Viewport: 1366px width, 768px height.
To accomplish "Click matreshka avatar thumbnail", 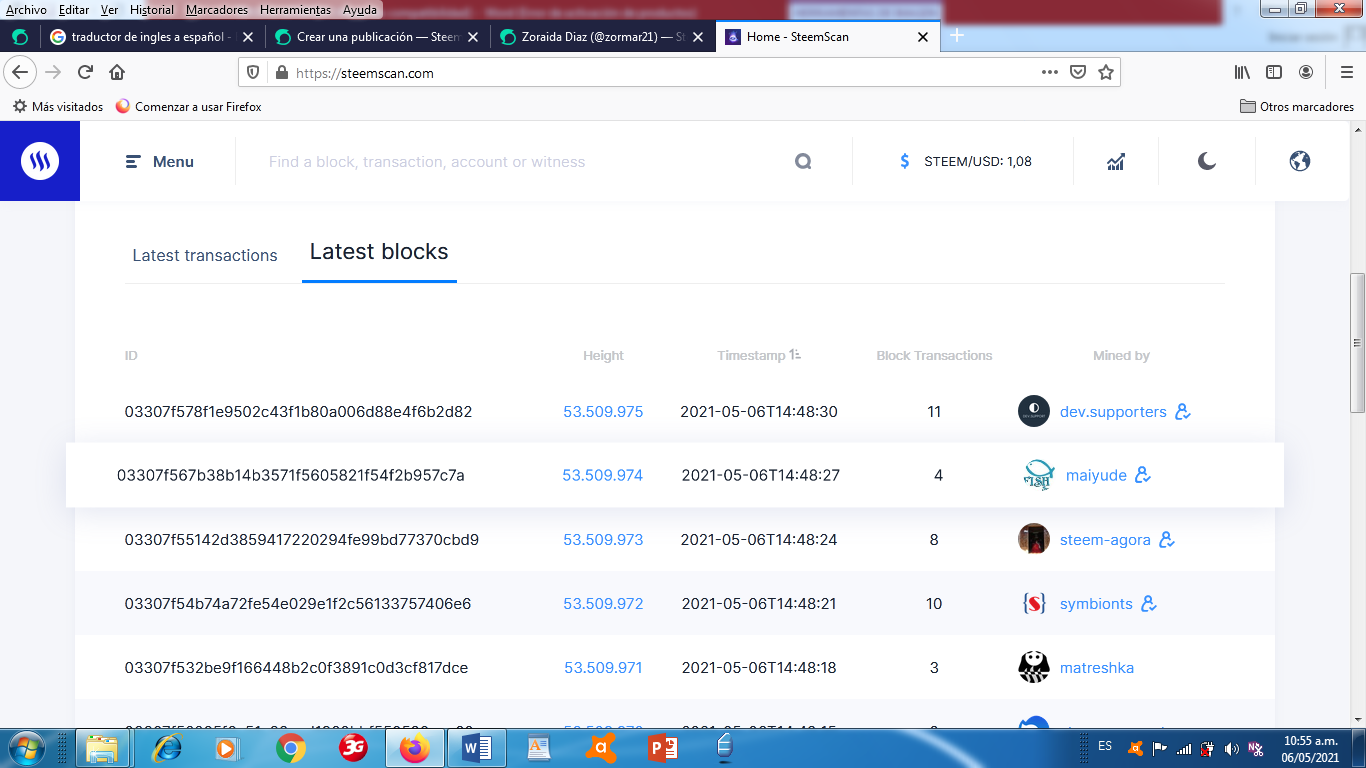I will tap(1034, 667).
